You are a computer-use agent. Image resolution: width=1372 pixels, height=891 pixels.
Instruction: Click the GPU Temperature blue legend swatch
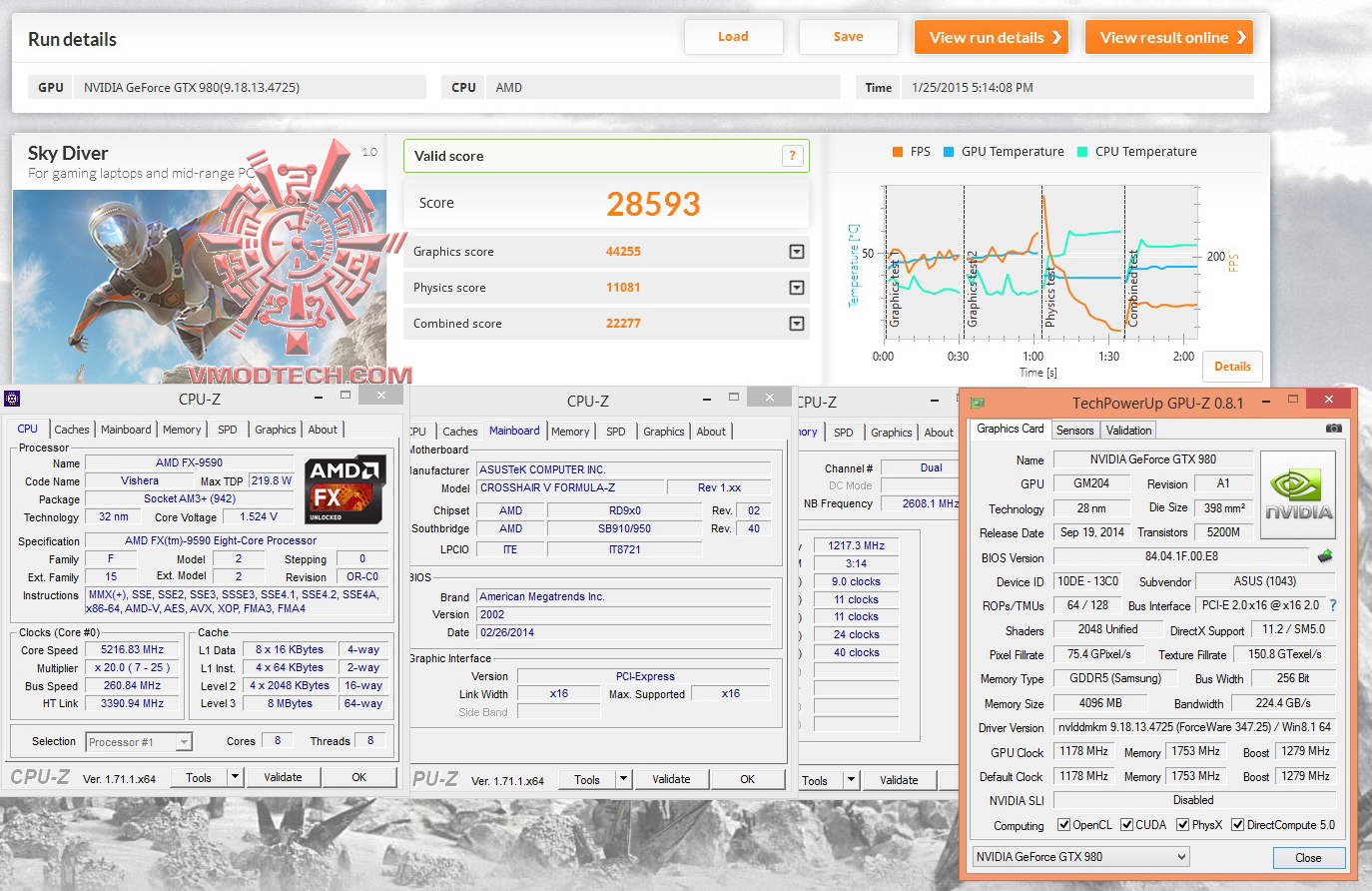coord(949,152)
